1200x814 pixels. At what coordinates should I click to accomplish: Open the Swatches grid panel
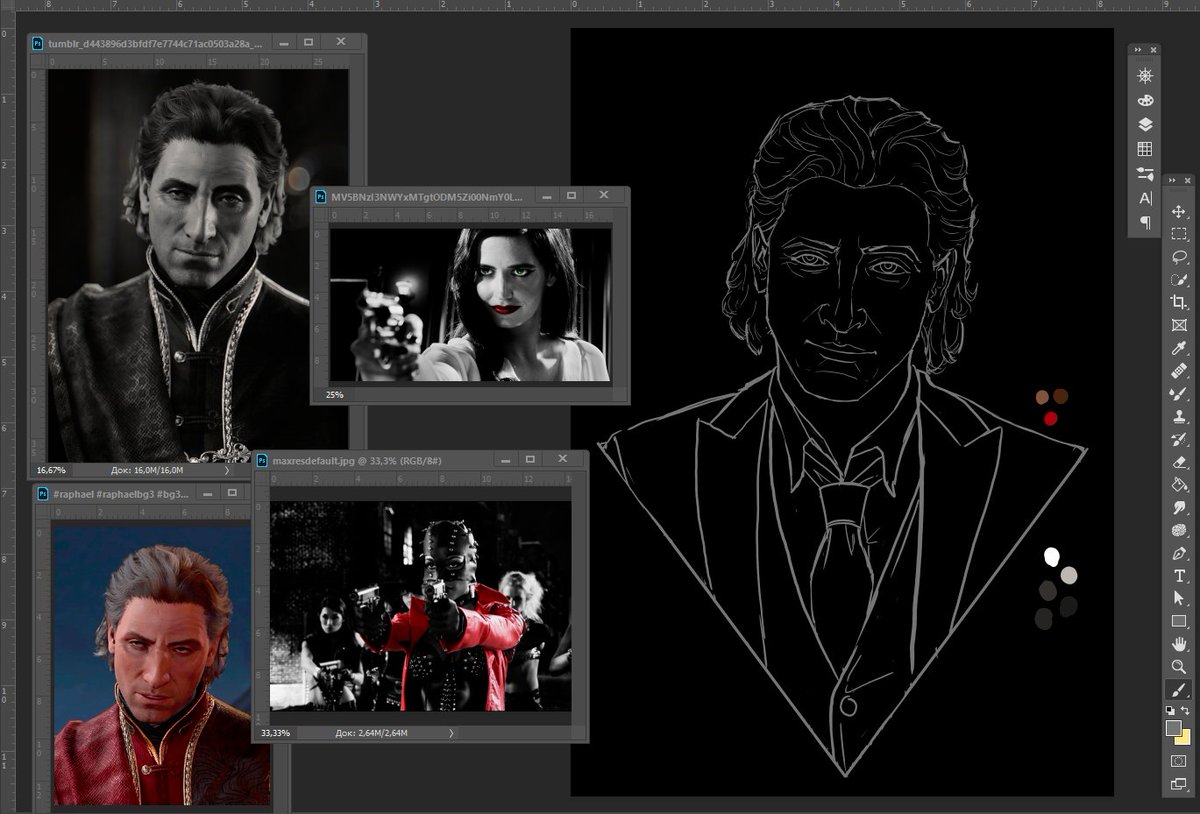point(1146,149)
